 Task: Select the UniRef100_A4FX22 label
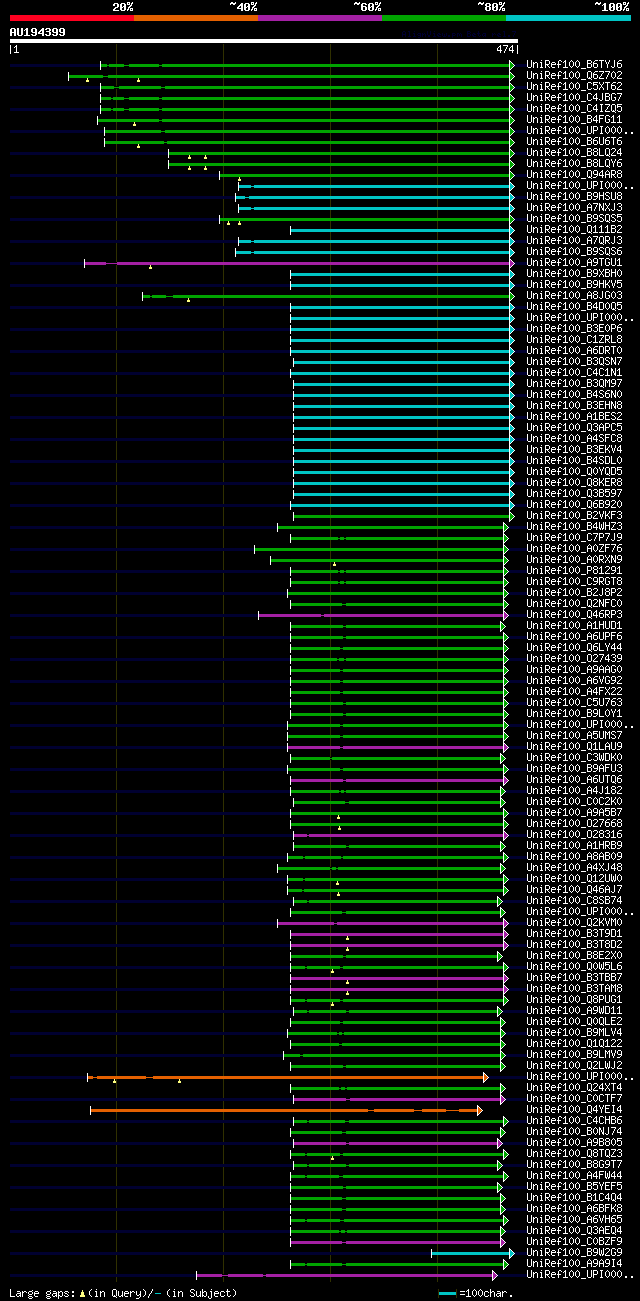[x=574, y=691]
